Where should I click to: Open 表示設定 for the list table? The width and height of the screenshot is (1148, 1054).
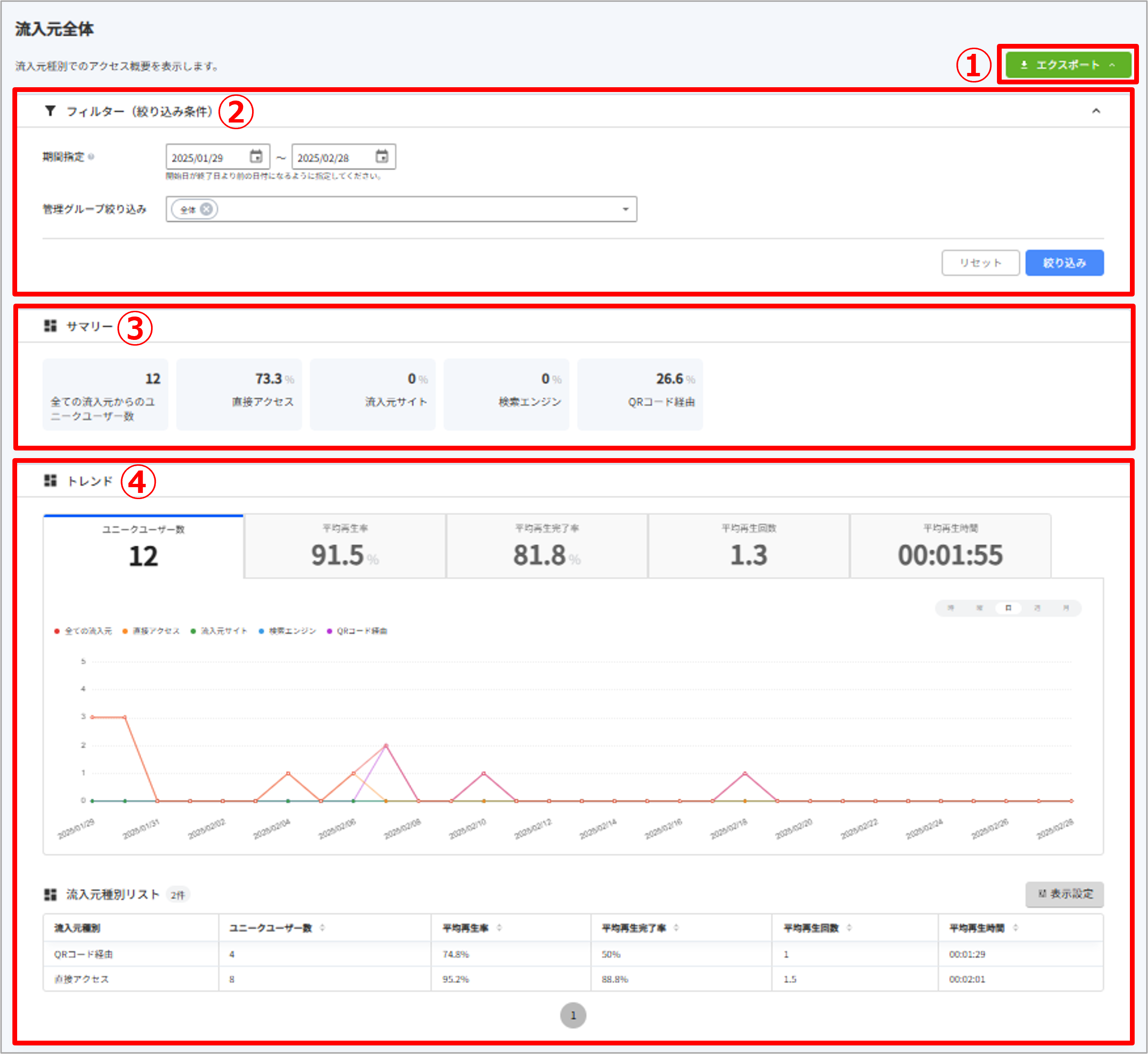coord(1064,894)
